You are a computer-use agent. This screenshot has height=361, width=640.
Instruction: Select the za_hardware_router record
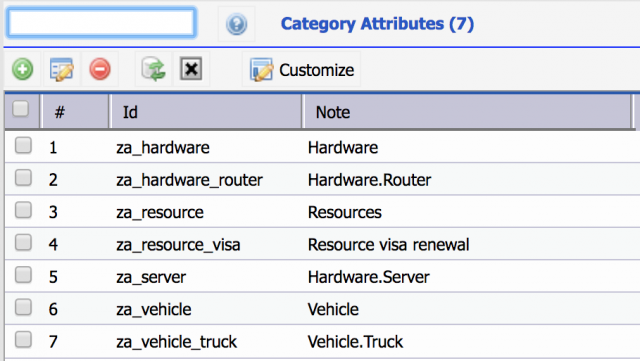point(322,180)
